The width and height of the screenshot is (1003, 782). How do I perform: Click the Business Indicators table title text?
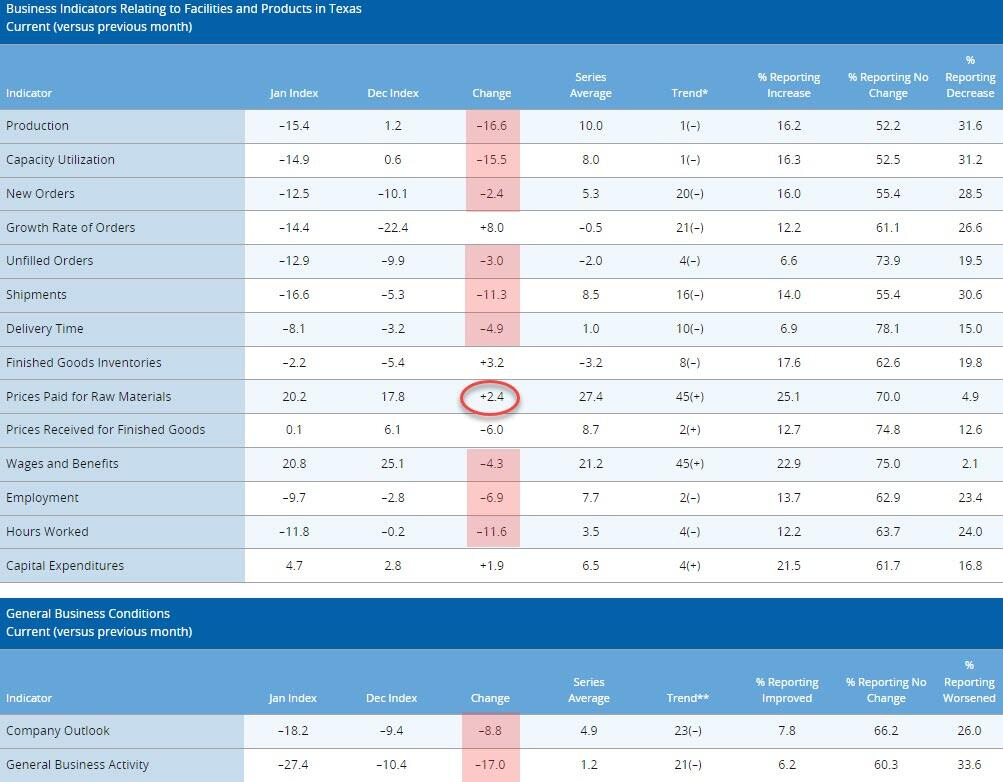pos(184,9)
